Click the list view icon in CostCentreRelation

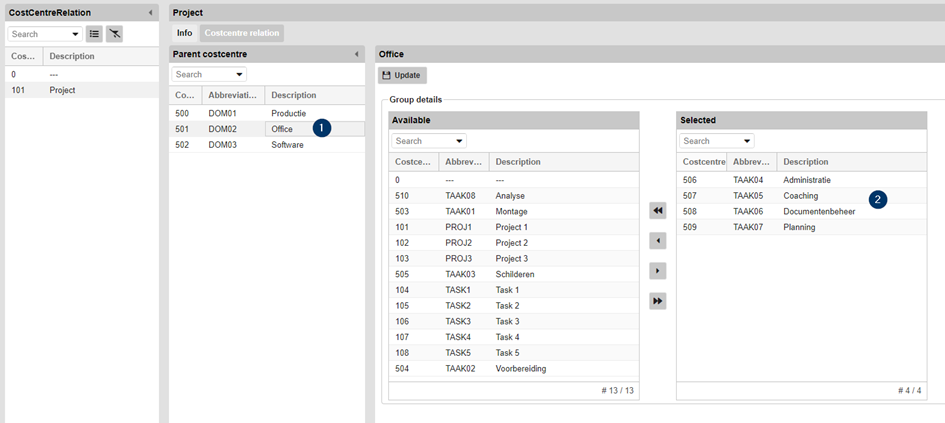94,34
